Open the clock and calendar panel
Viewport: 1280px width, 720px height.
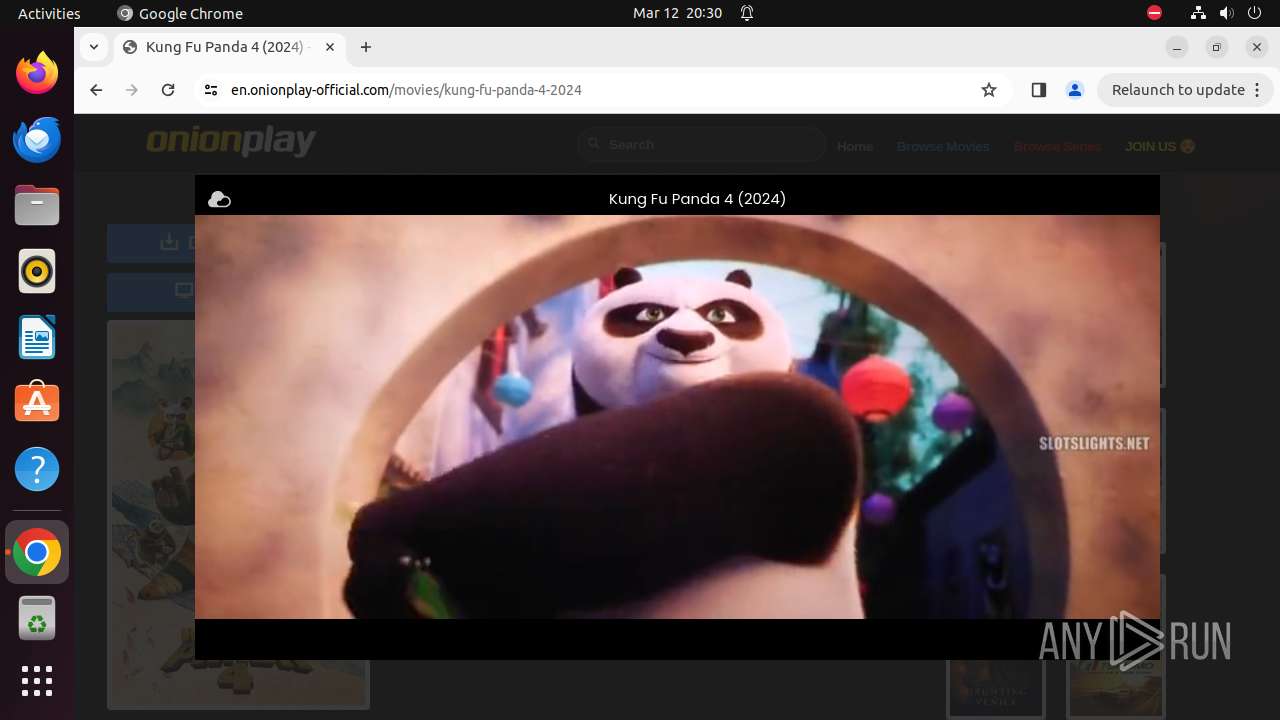pos(677,13)
